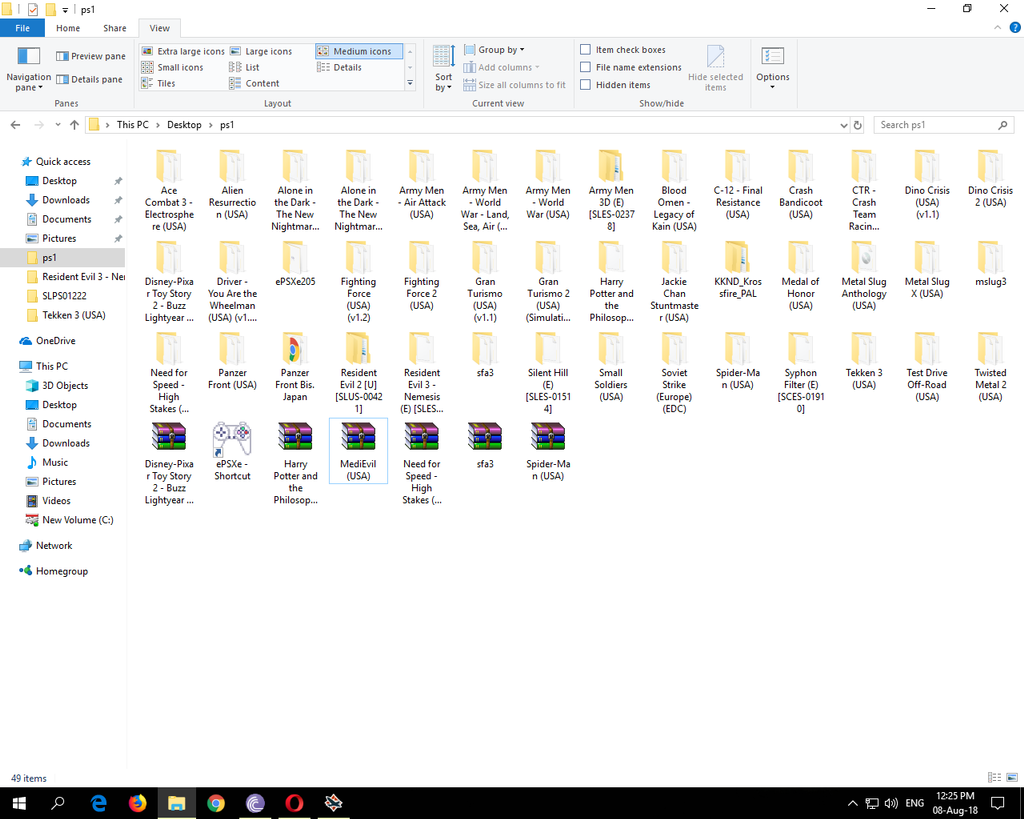
Task: Open the Dino Crisis 2 (USA) folder
Action: (x=990, y=178)
